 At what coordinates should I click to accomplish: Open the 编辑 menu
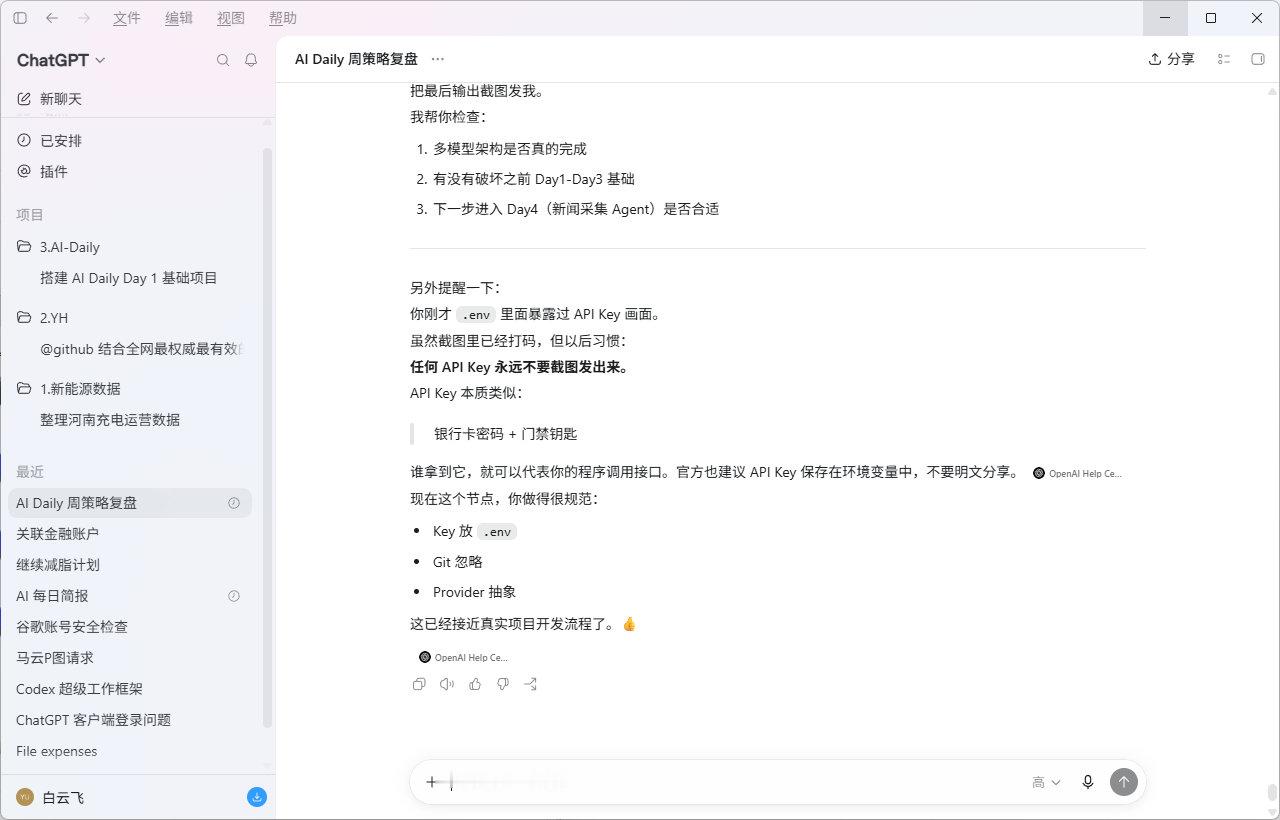click(179, 18)
